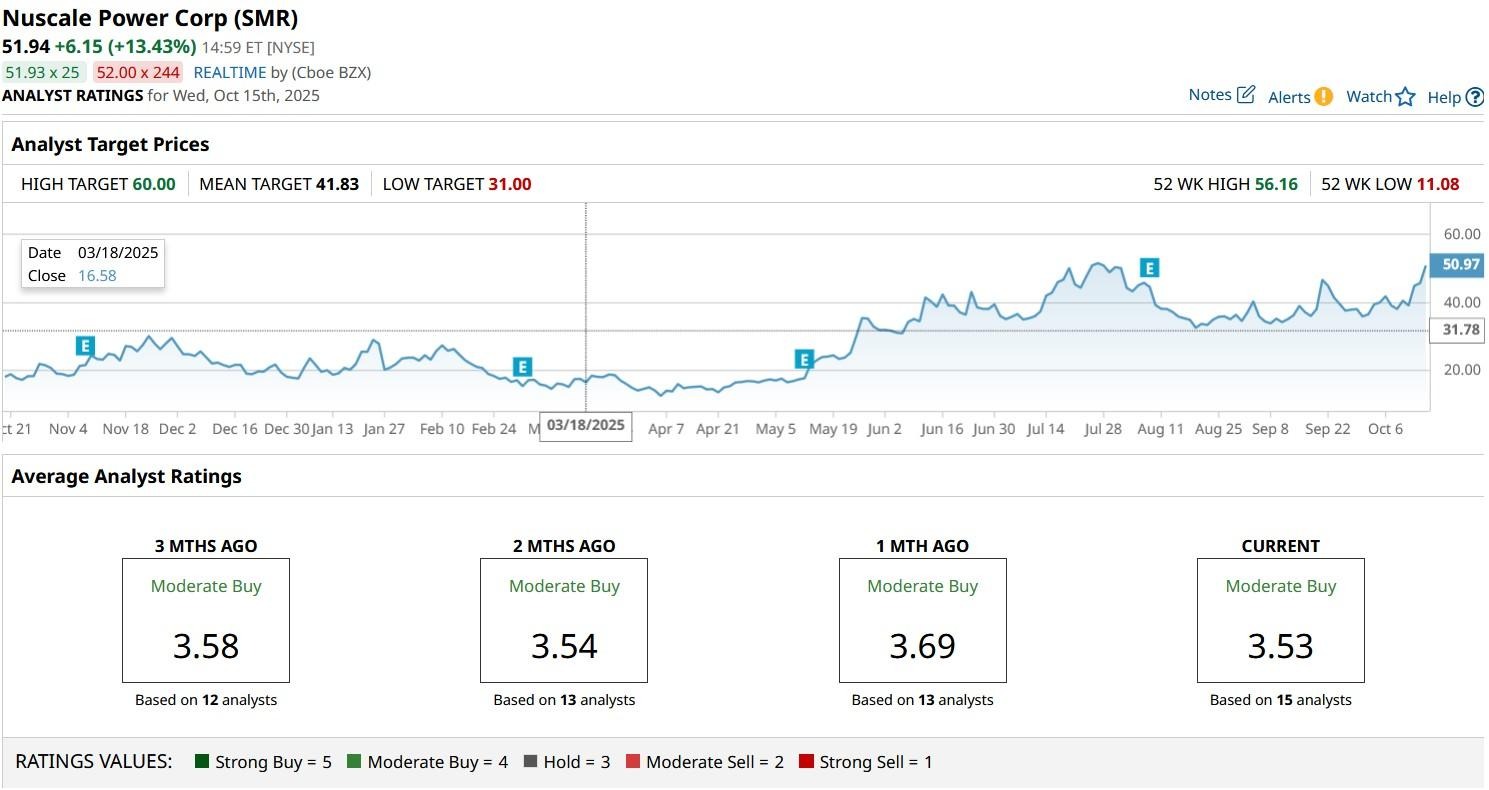Click the tooltip Close value 16.58

pos(97,275)
